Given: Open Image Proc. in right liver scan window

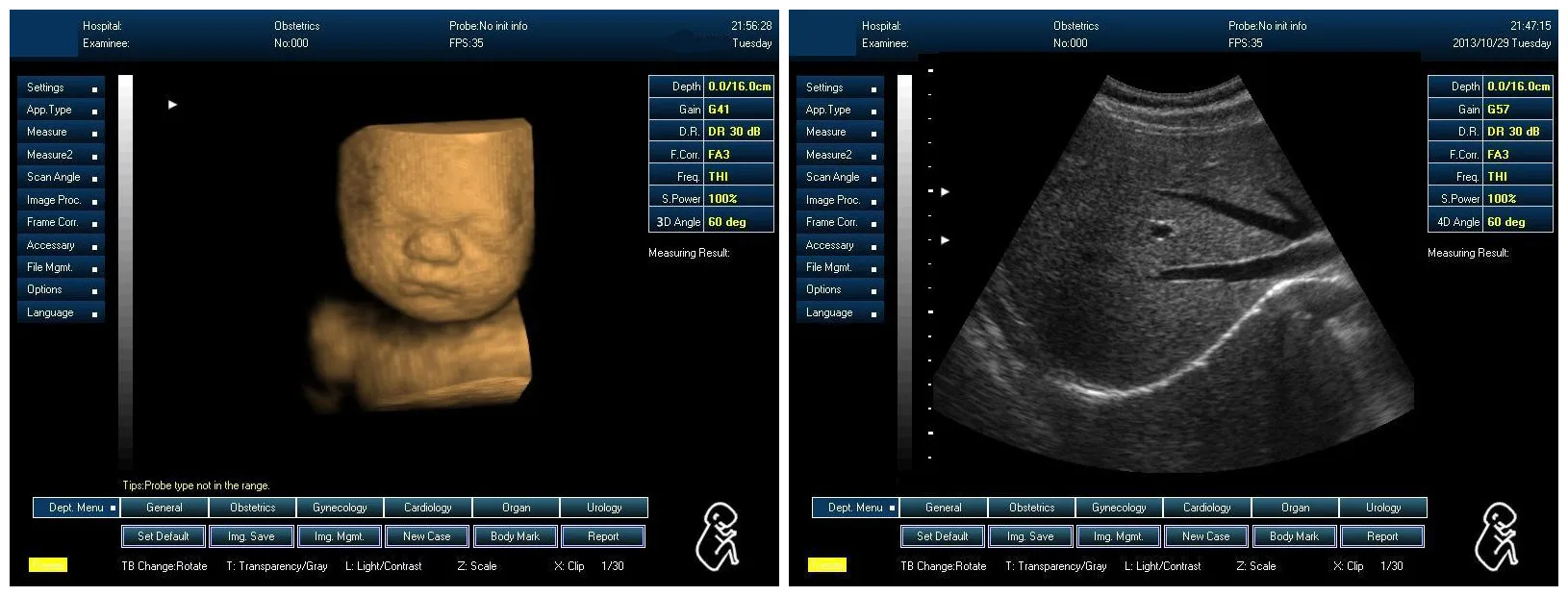Looking at the screenshot, I should pyautogui.click(x=840, y=200).
